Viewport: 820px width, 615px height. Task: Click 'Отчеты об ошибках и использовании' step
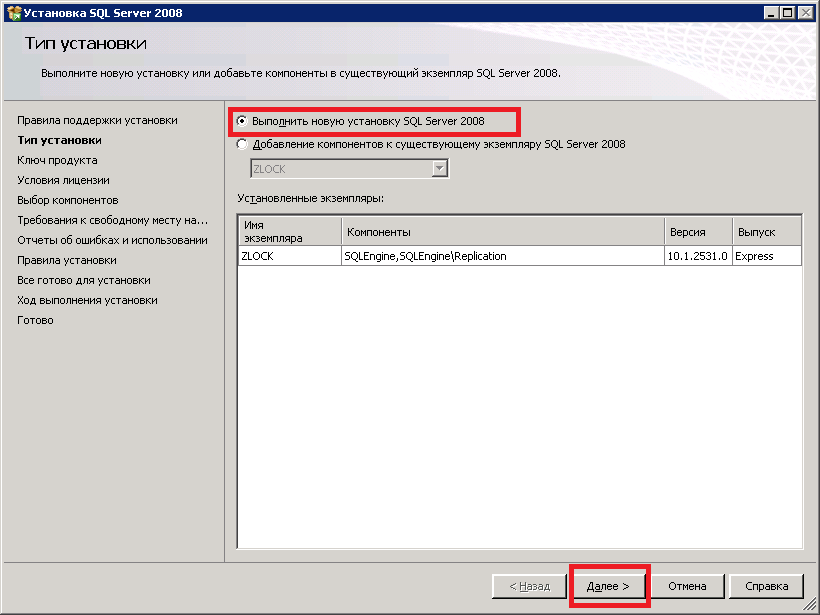(112, 240)
